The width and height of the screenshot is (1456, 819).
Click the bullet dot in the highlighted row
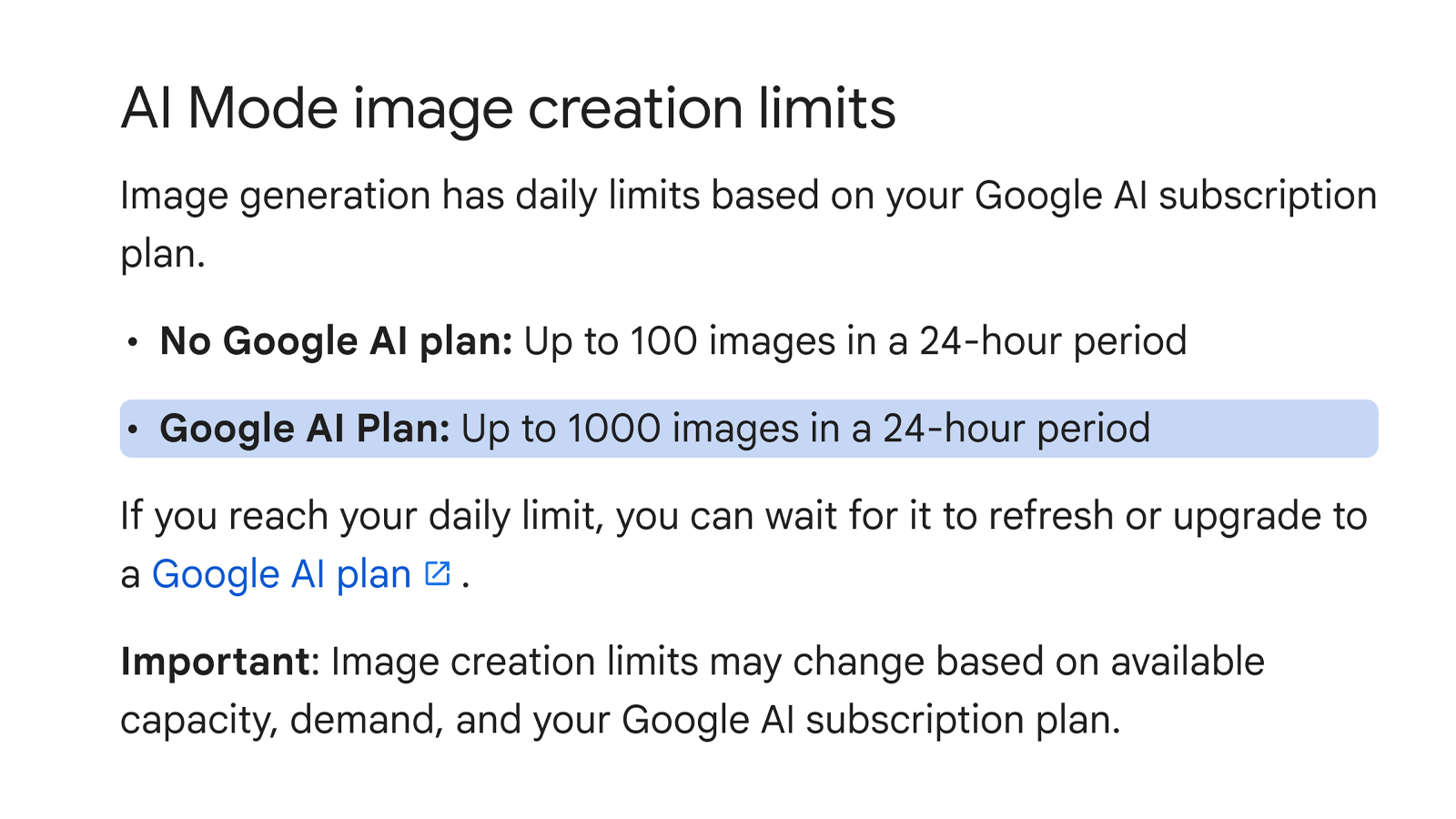point(133,430)
